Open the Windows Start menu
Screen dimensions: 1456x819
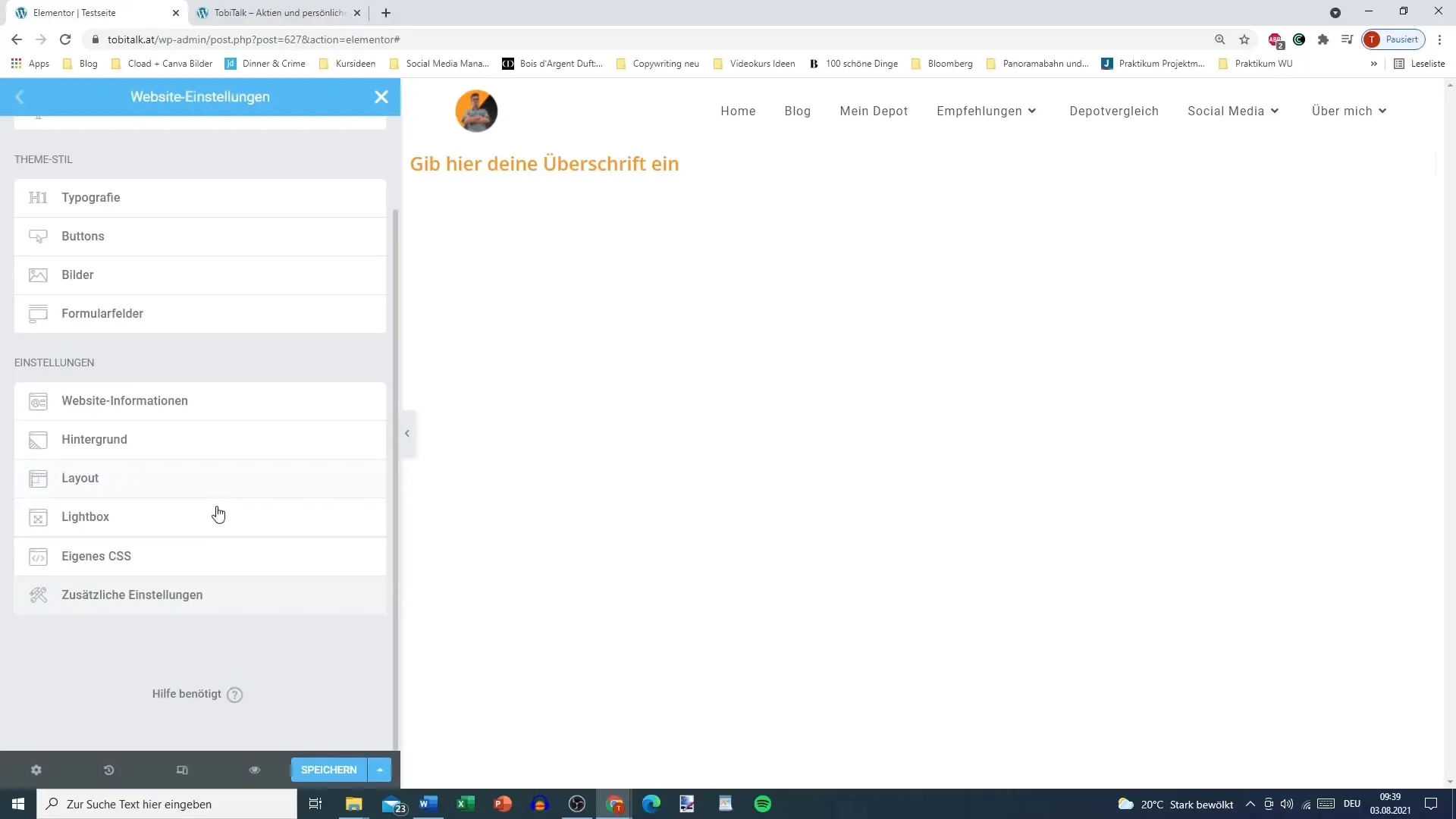pos(18,804)
